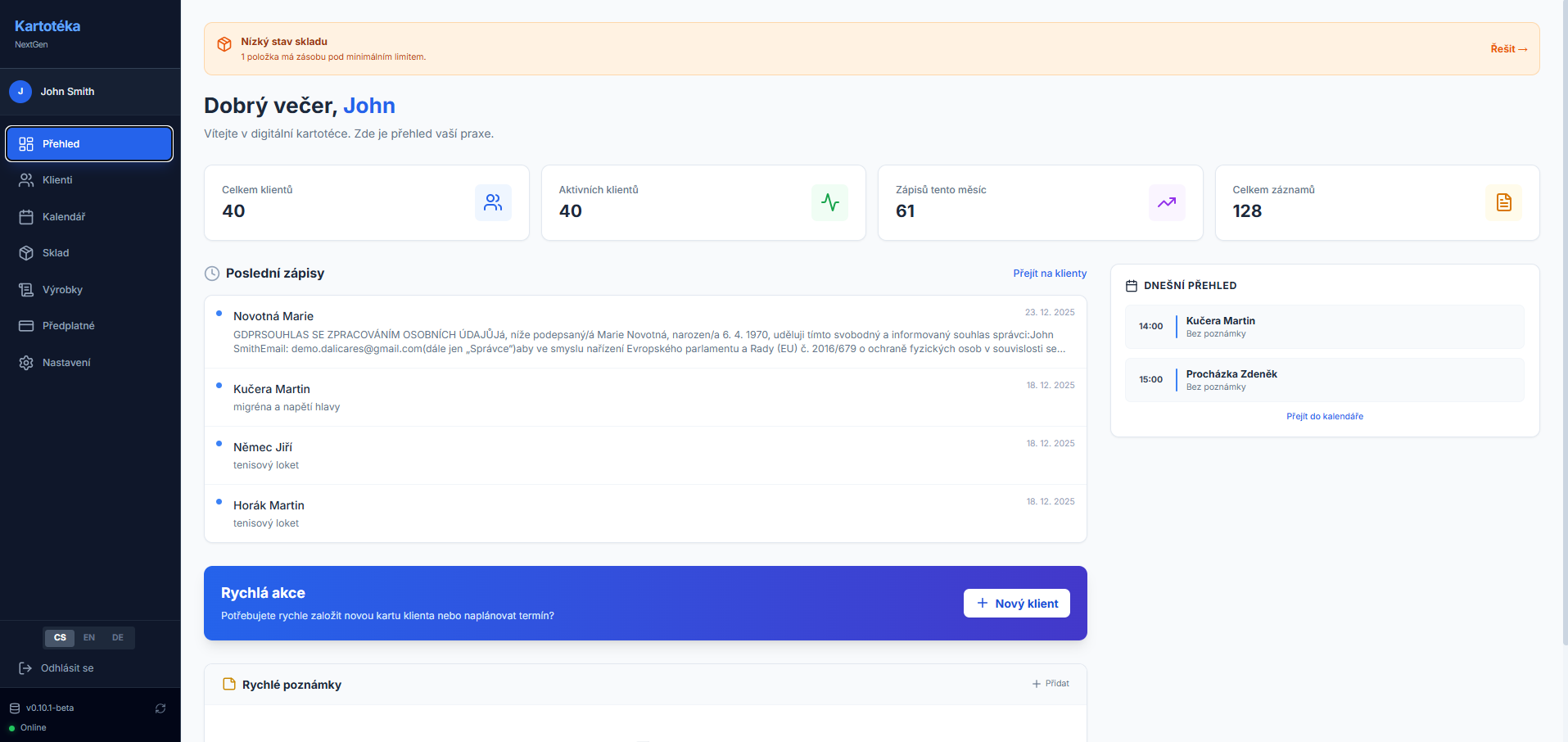The height and width of the screenshot is (742, 1568).
Task: Click the document icon on Celkem záznamů card
Action: pos(1503,202)
